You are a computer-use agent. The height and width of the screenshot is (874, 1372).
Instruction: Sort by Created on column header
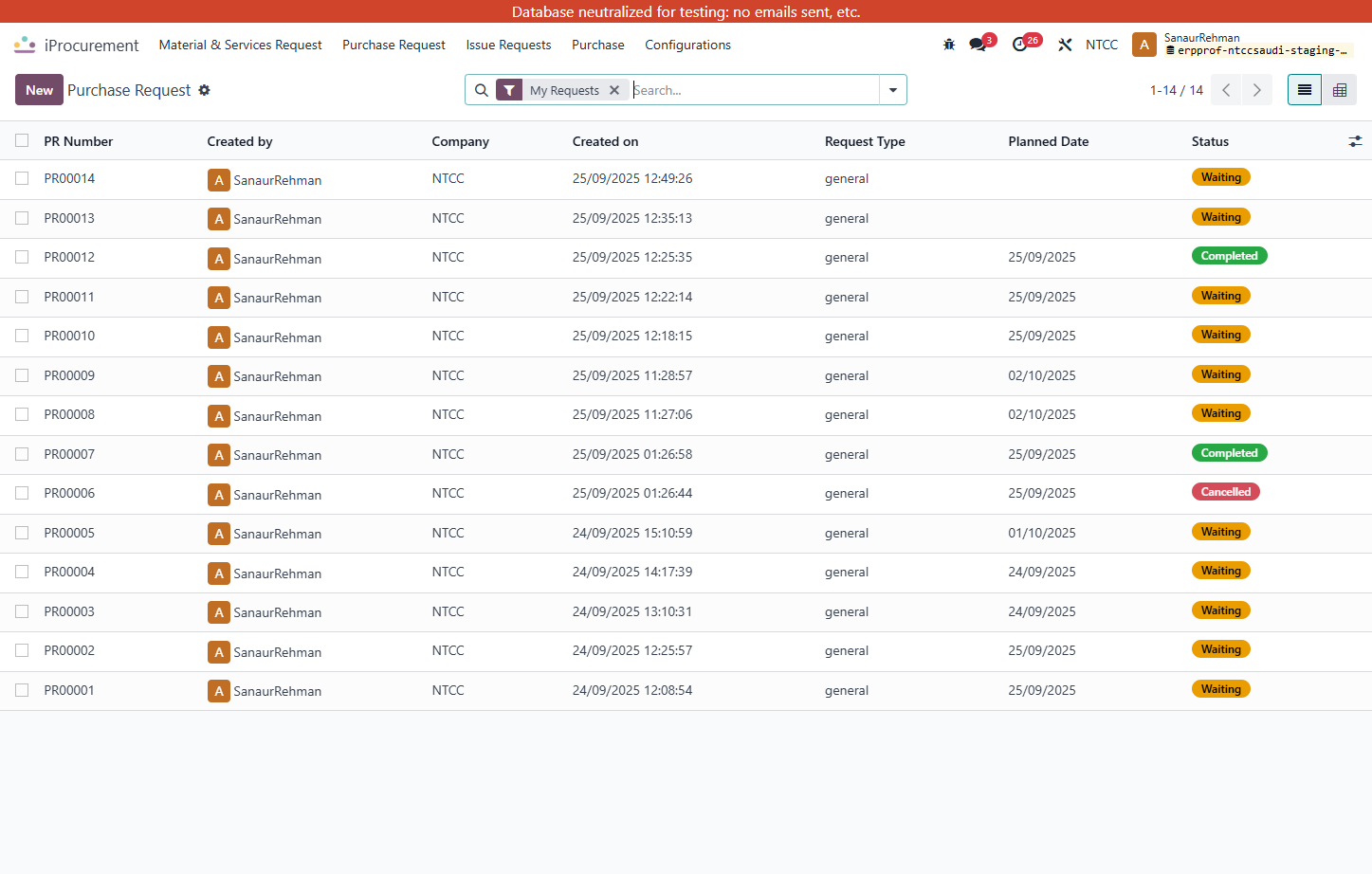click(605, 141)
